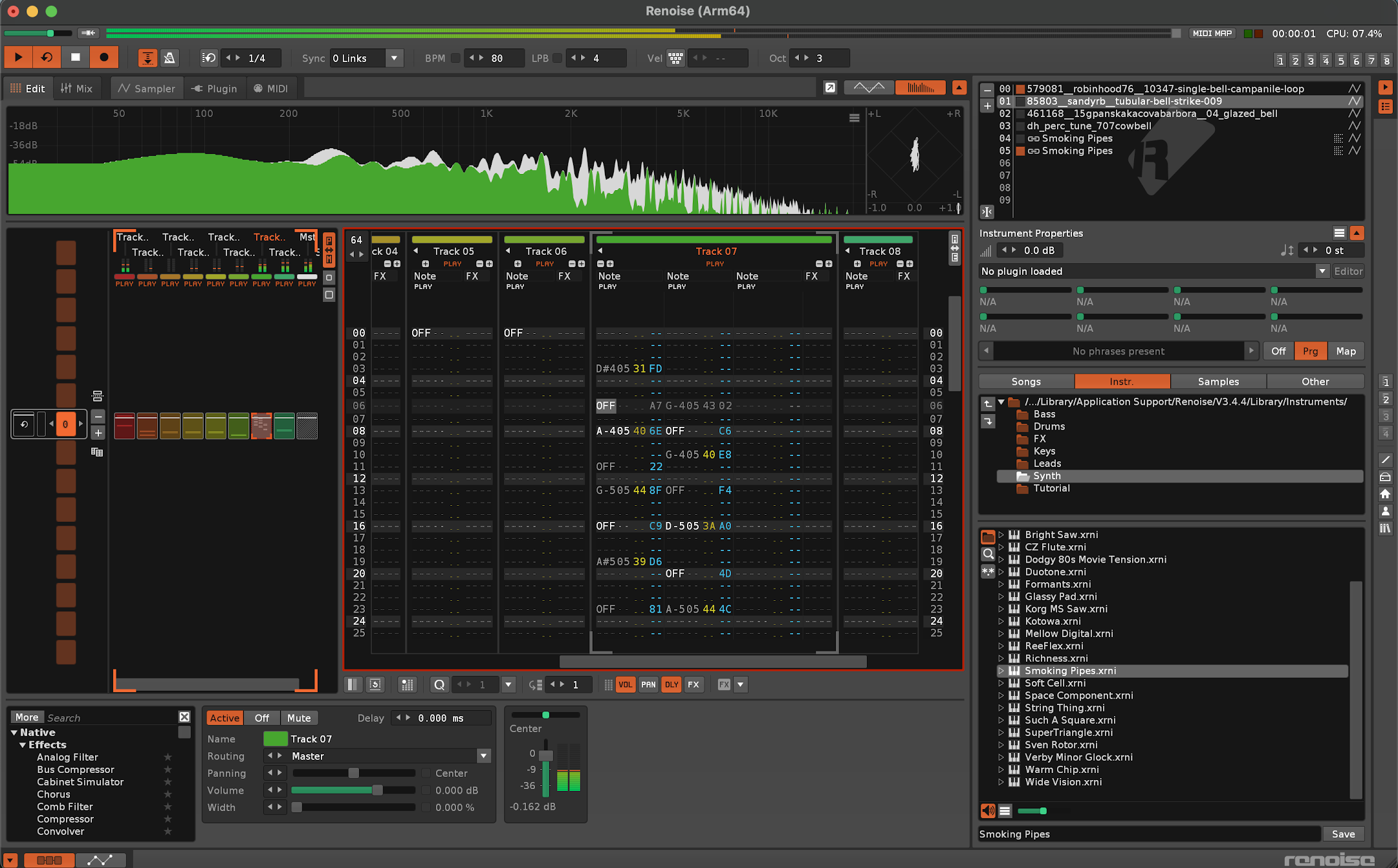This screenshot has width=1398, height=868.
Task: Adjust the track Panning slider
Action: click(353, 773)
